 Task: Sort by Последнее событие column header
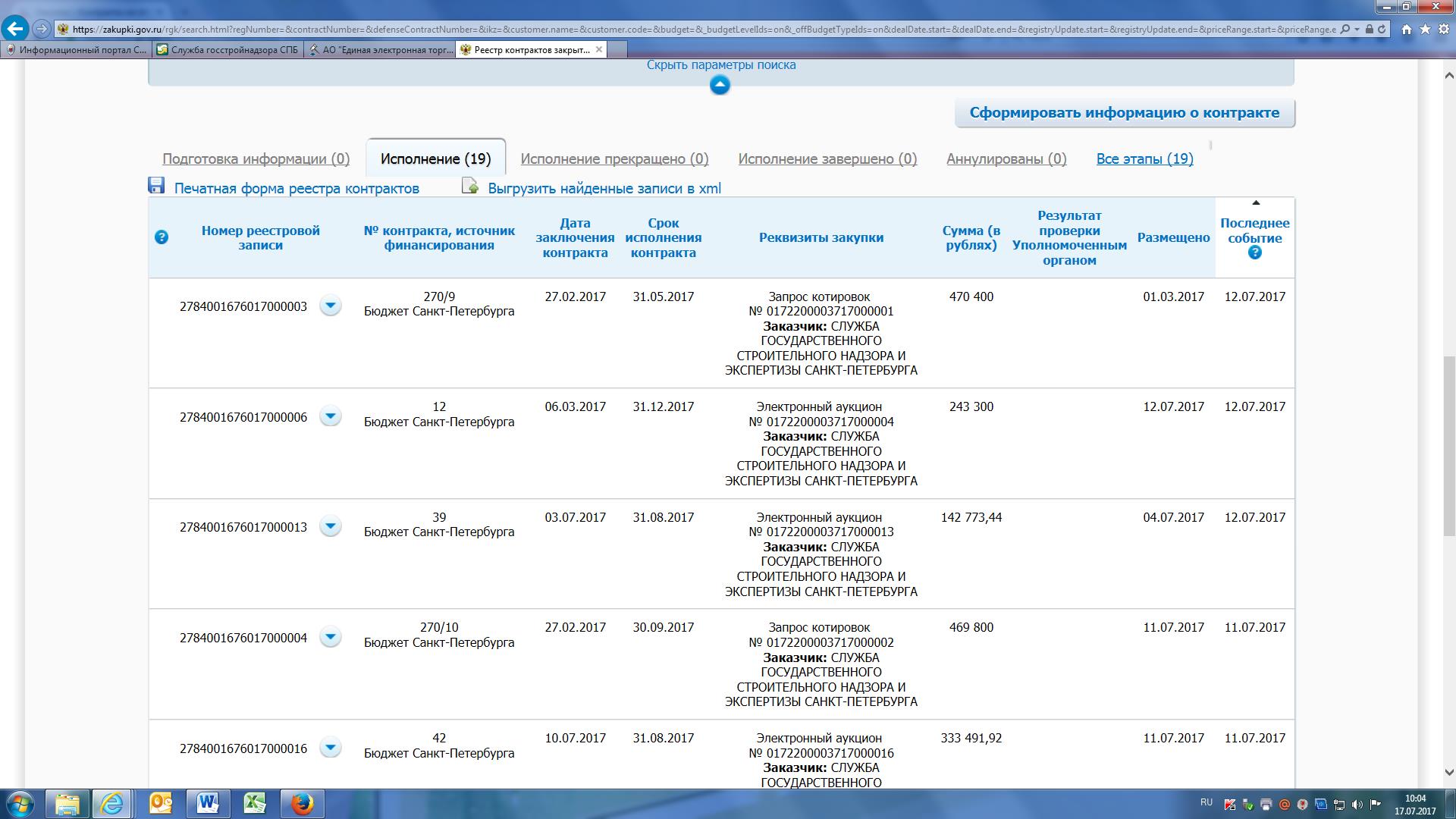coord(1255,231)
